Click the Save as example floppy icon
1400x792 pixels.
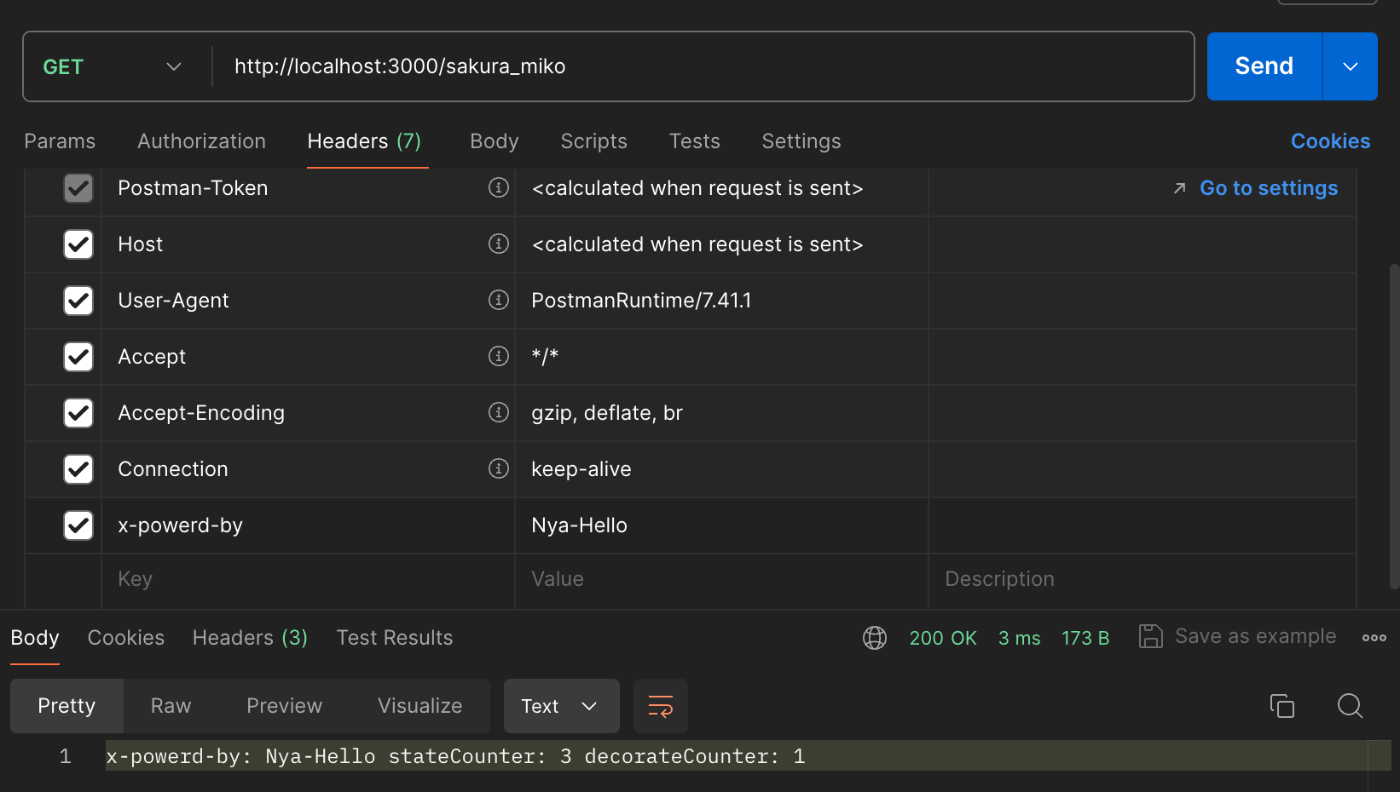1151,636
